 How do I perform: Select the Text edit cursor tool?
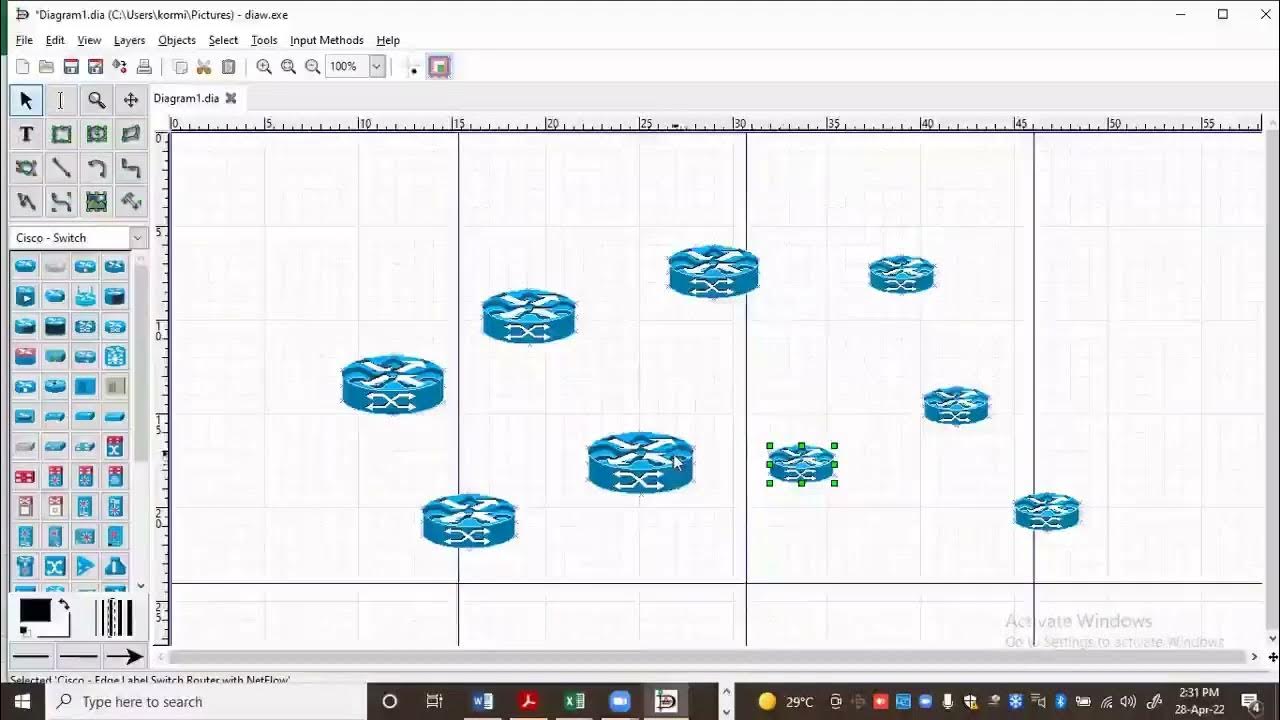tap(61, 100)
